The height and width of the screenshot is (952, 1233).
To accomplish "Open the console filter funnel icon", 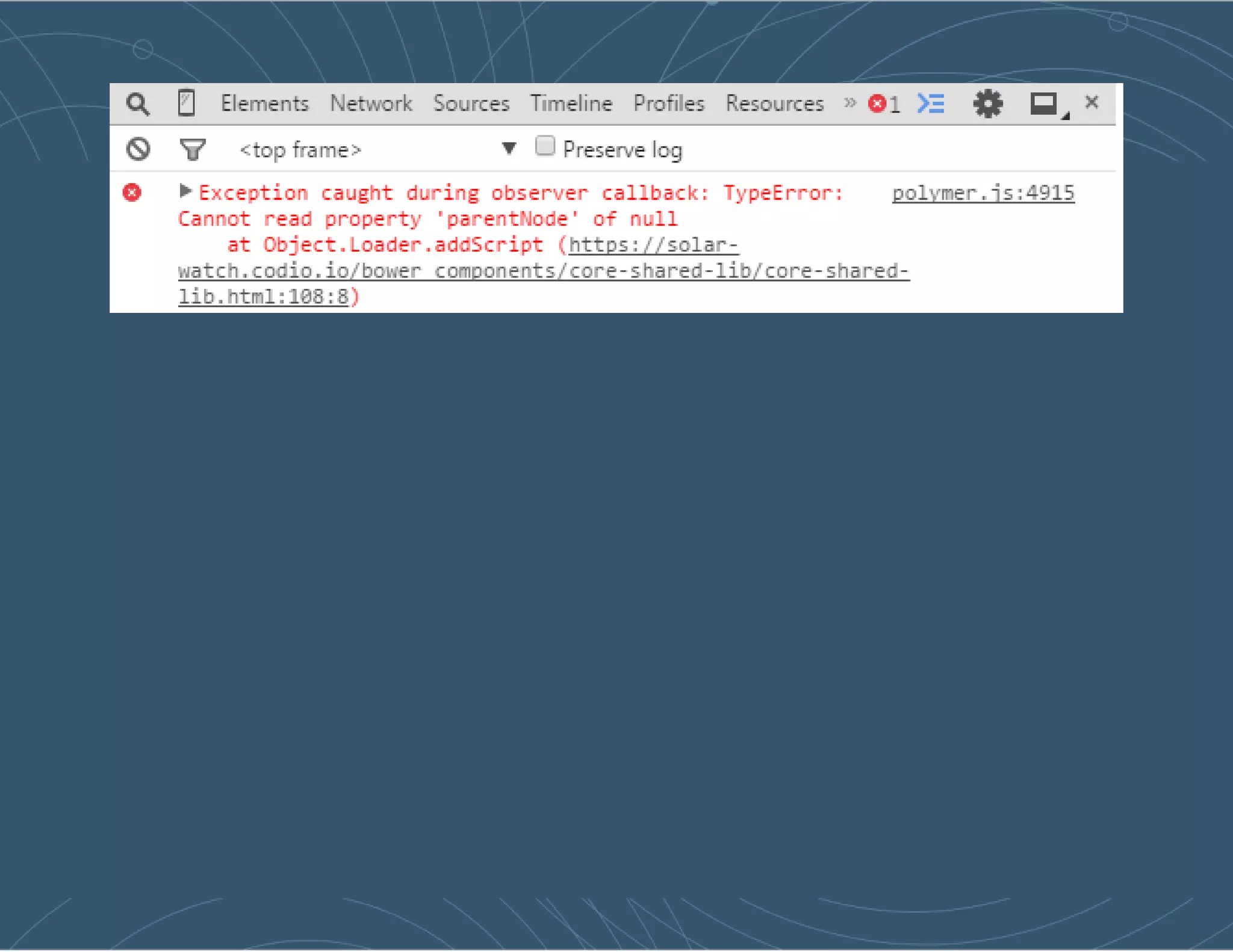I will click(193, 149).
